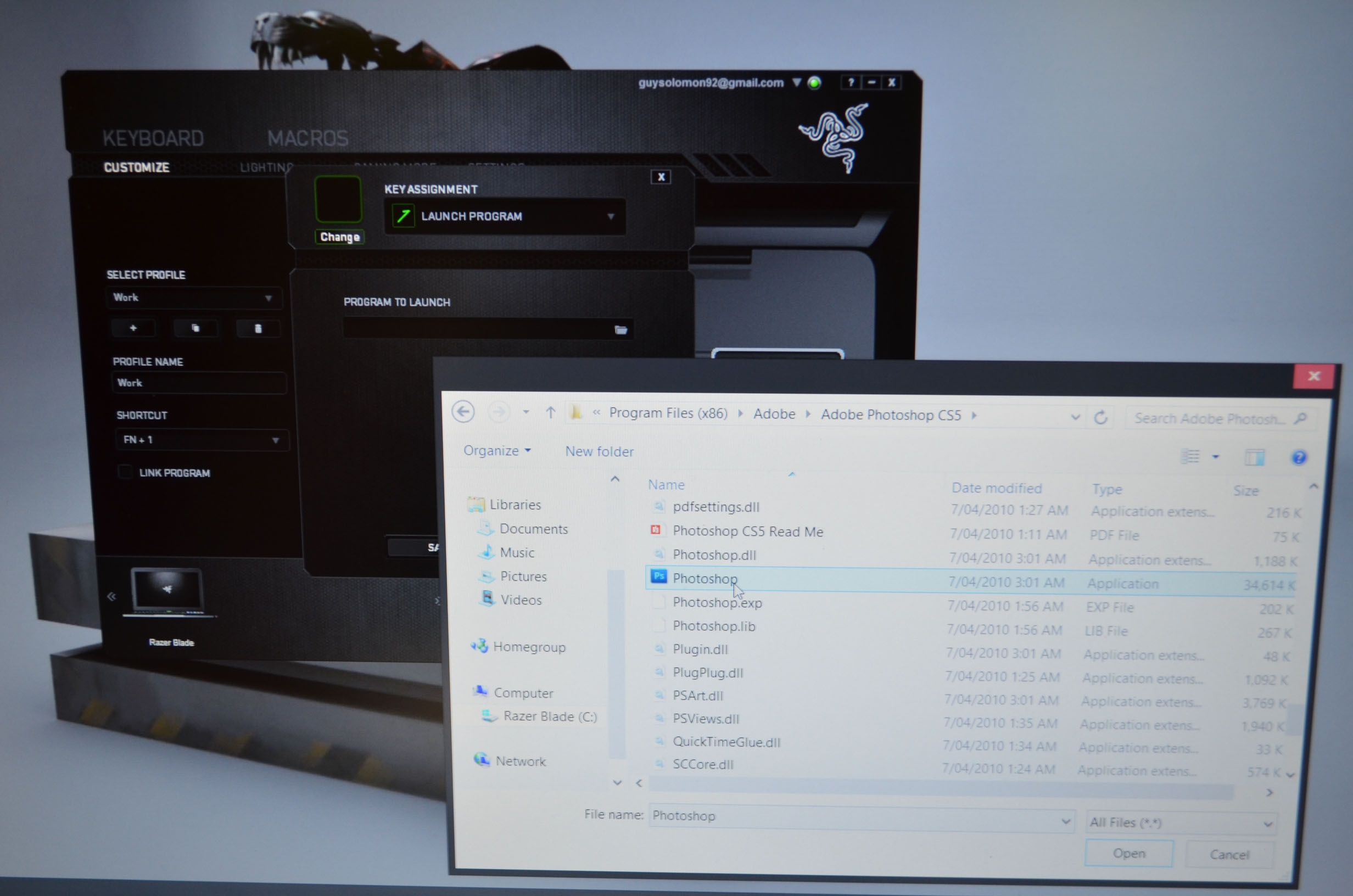Sort by the Name column header
This screenshot has height=896, width=1353.
pyautogui.click(x=666, y=485)
